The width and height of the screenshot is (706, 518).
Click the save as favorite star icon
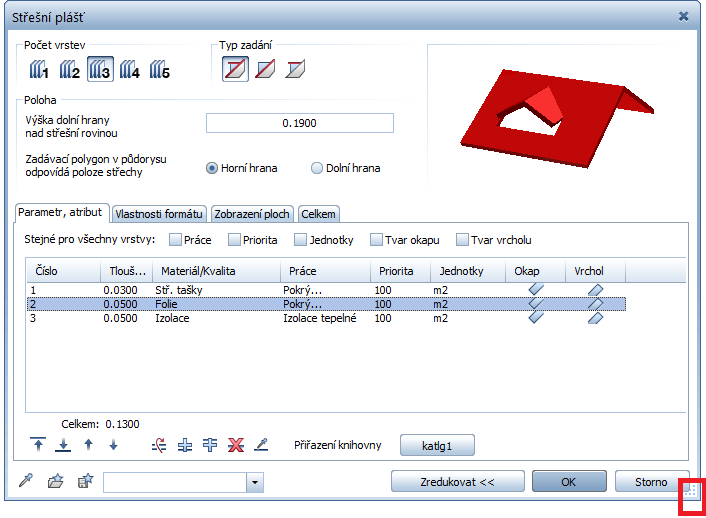point(84,482)
